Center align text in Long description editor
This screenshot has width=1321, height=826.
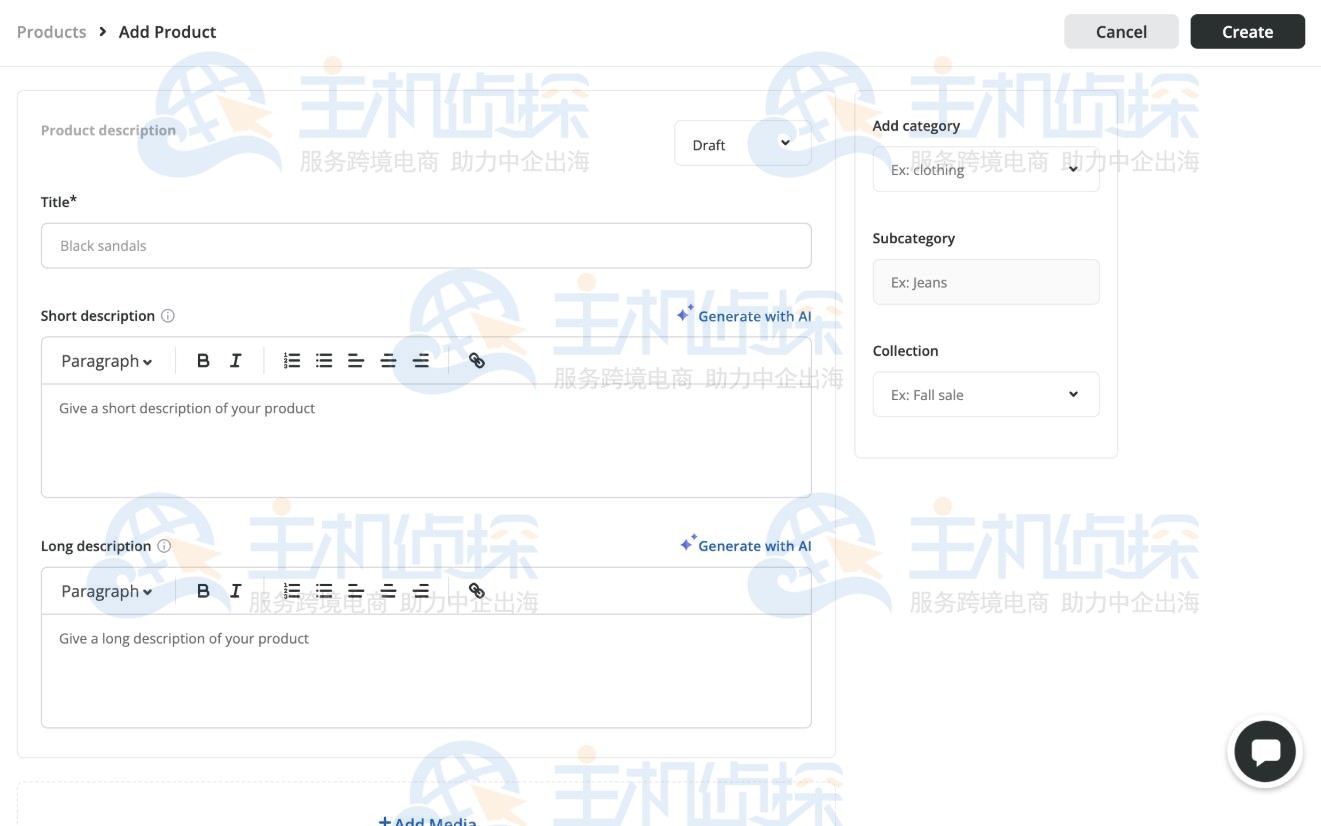tap(388, 591)
